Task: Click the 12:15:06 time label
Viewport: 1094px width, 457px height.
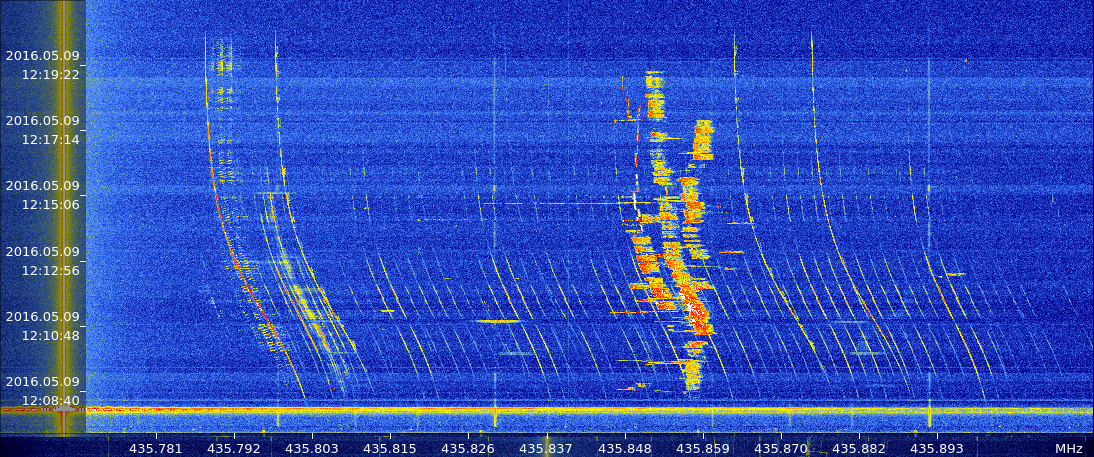Action: coord(50,205)
